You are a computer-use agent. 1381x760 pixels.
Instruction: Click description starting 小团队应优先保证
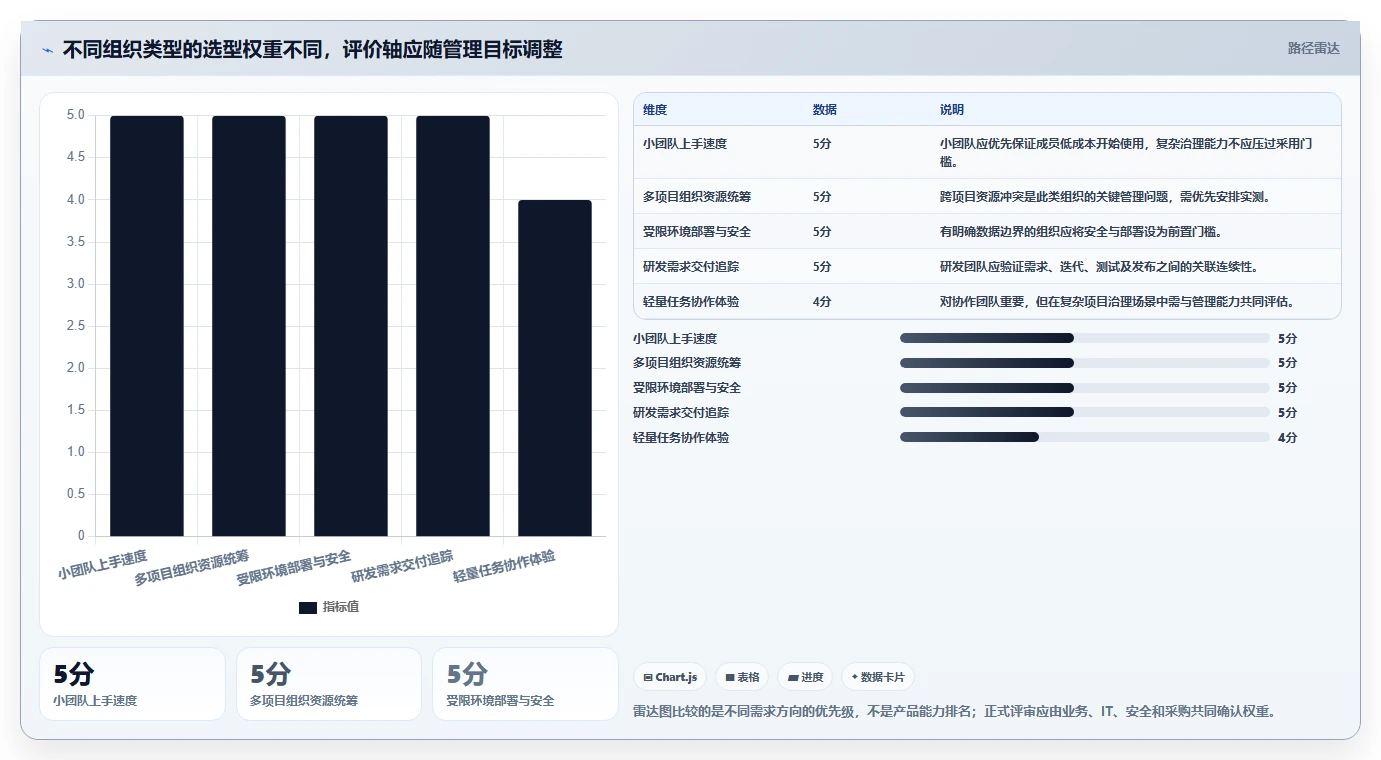pyautogui.click(x=1126, y=152)
